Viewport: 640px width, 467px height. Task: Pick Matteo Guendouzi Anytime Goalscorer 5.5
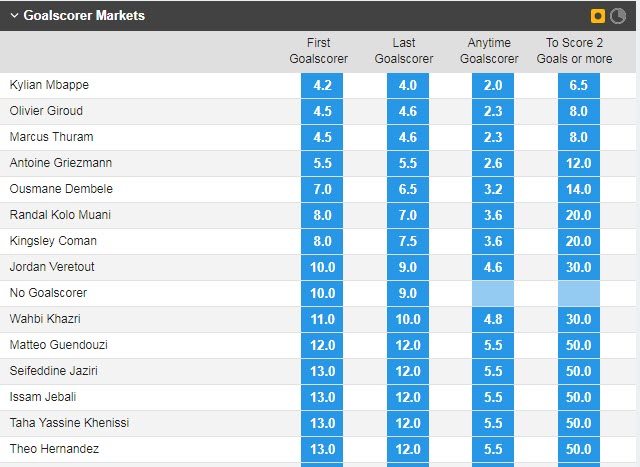pos(493,345)
